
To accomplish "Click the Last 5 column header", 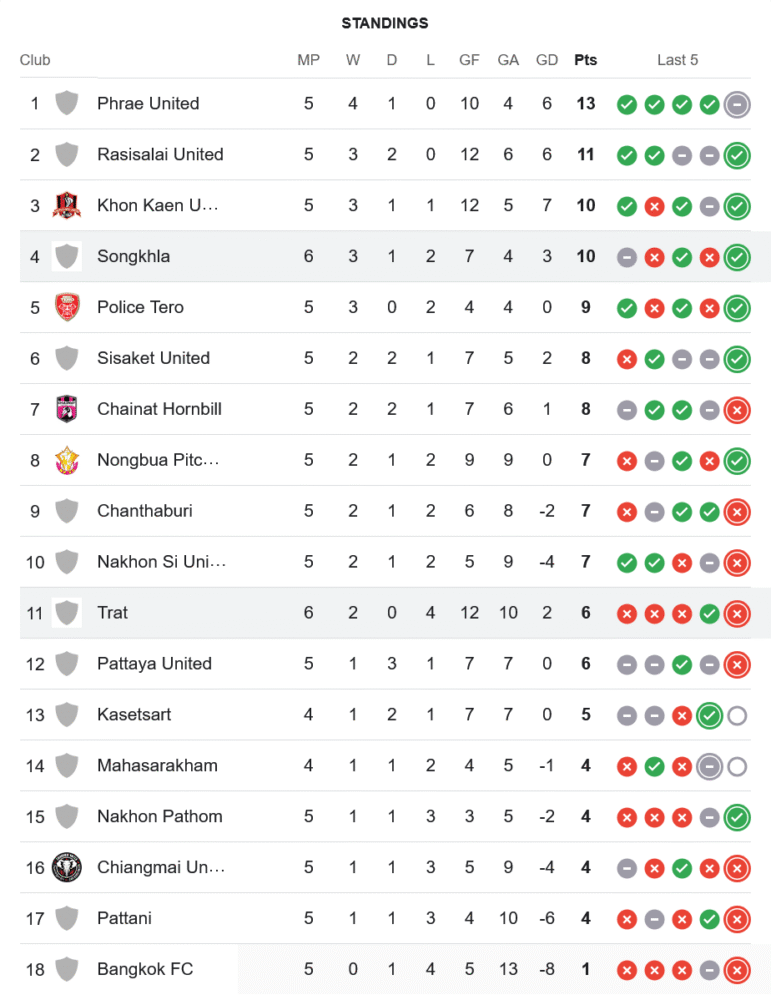I will (x=677, y=61).
